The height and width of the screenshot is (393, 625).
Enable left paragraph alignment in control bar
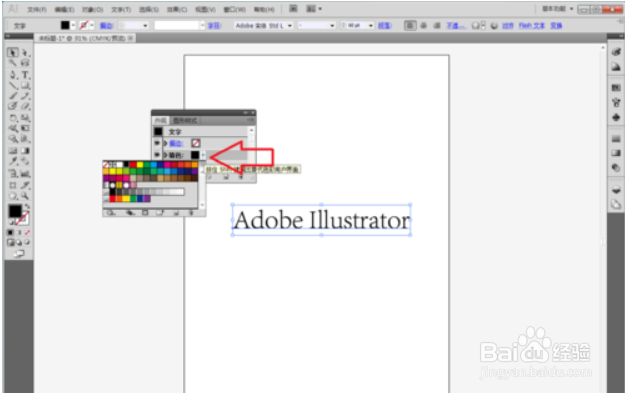click(409, 26)
